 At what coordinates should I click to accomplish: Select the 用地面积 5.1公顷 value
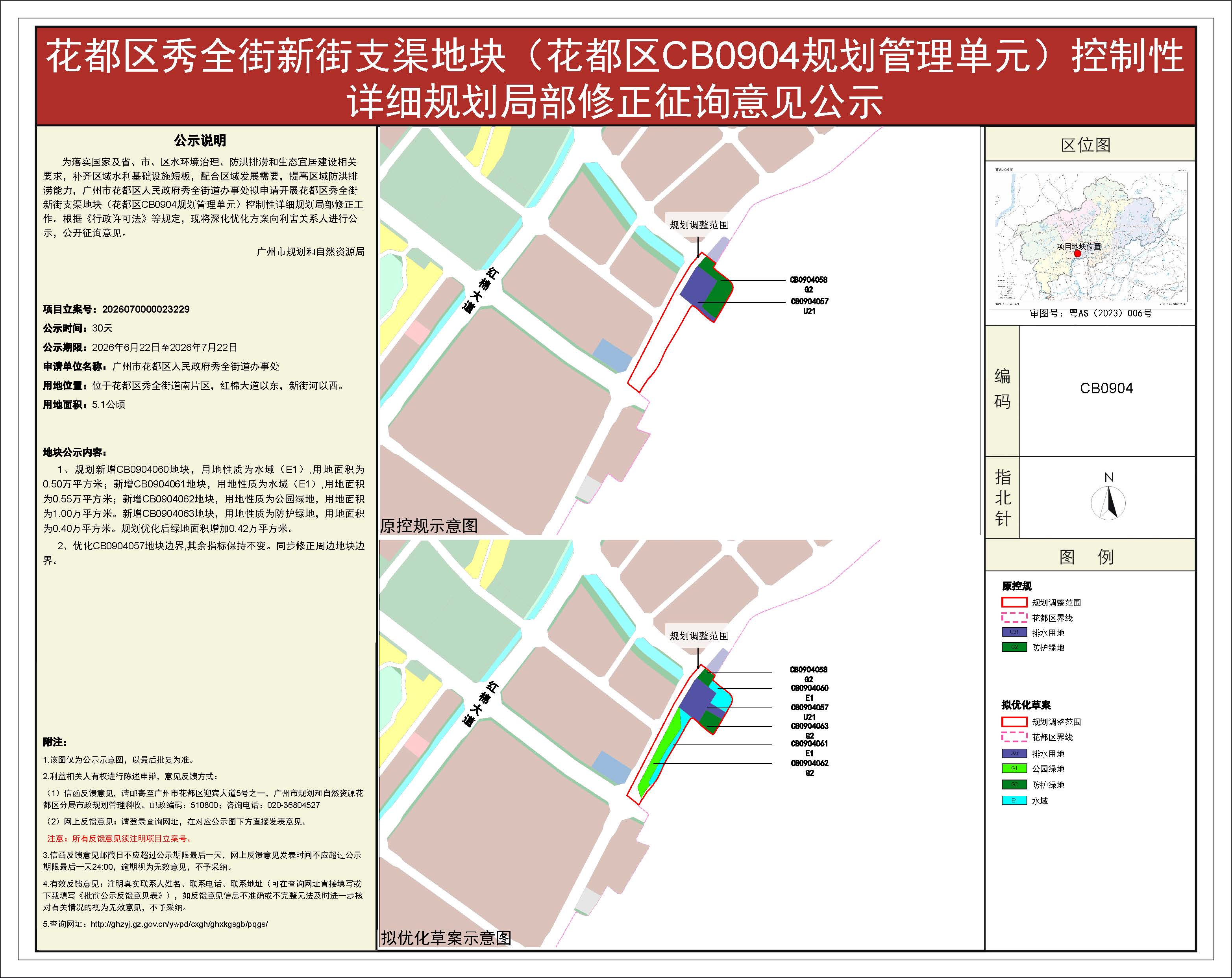point(109,405)
